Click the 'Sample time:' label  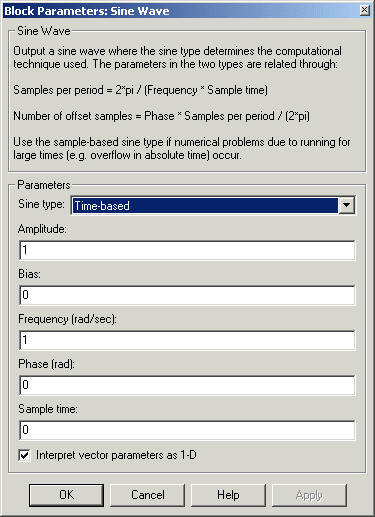coord(48,409)
